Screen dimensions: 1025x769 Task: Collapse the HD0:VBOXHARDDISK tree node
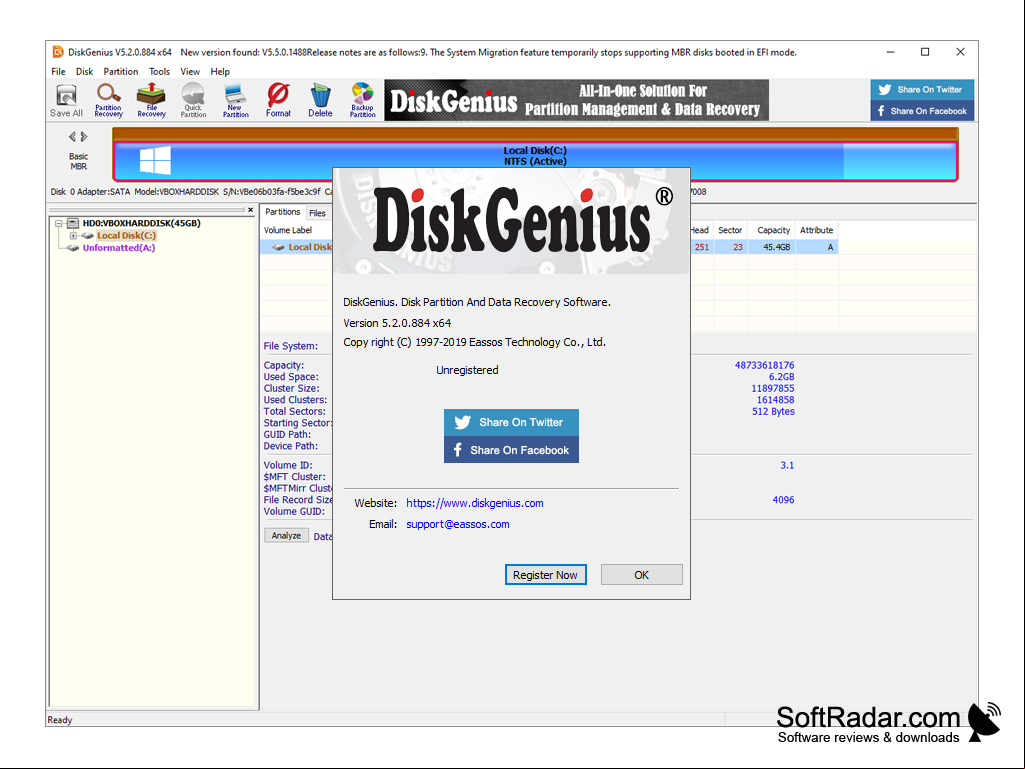(x=59, y=224)
